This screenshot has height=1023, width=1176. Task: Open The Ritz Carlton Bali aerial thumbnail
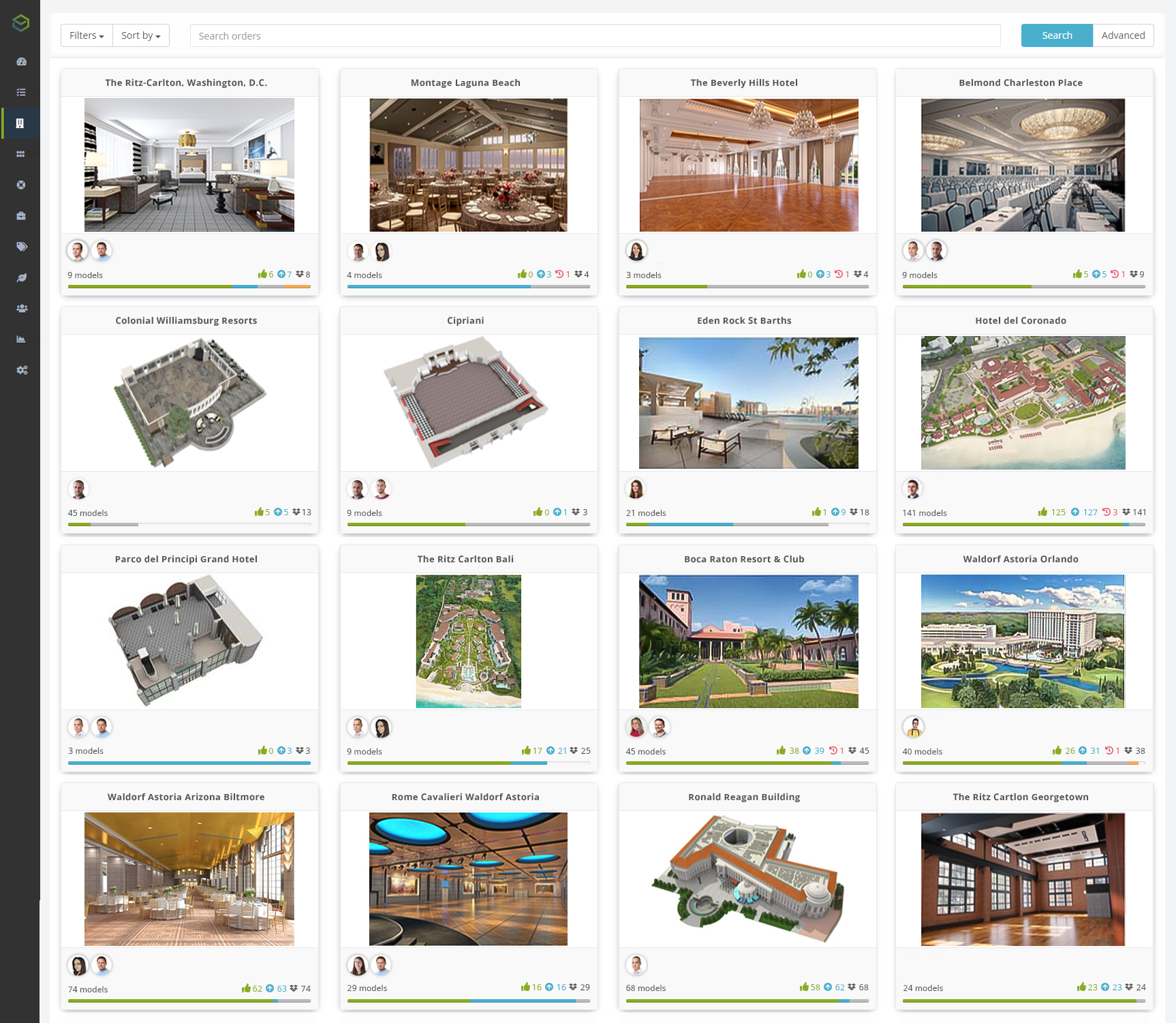pyautogui.click(x=469, y=641)
